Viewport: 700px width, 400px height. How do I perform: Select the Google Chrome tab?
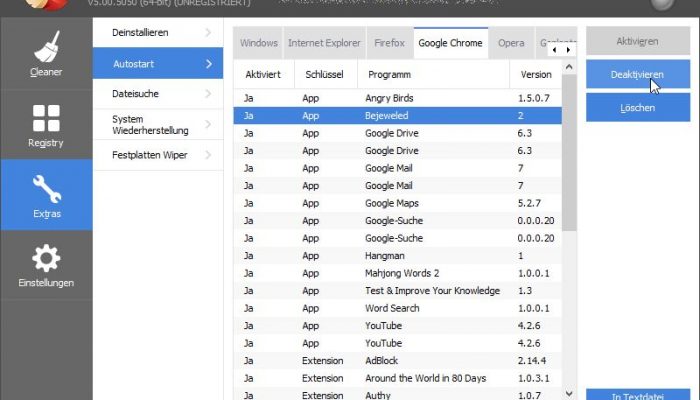(x=450, y=43)
